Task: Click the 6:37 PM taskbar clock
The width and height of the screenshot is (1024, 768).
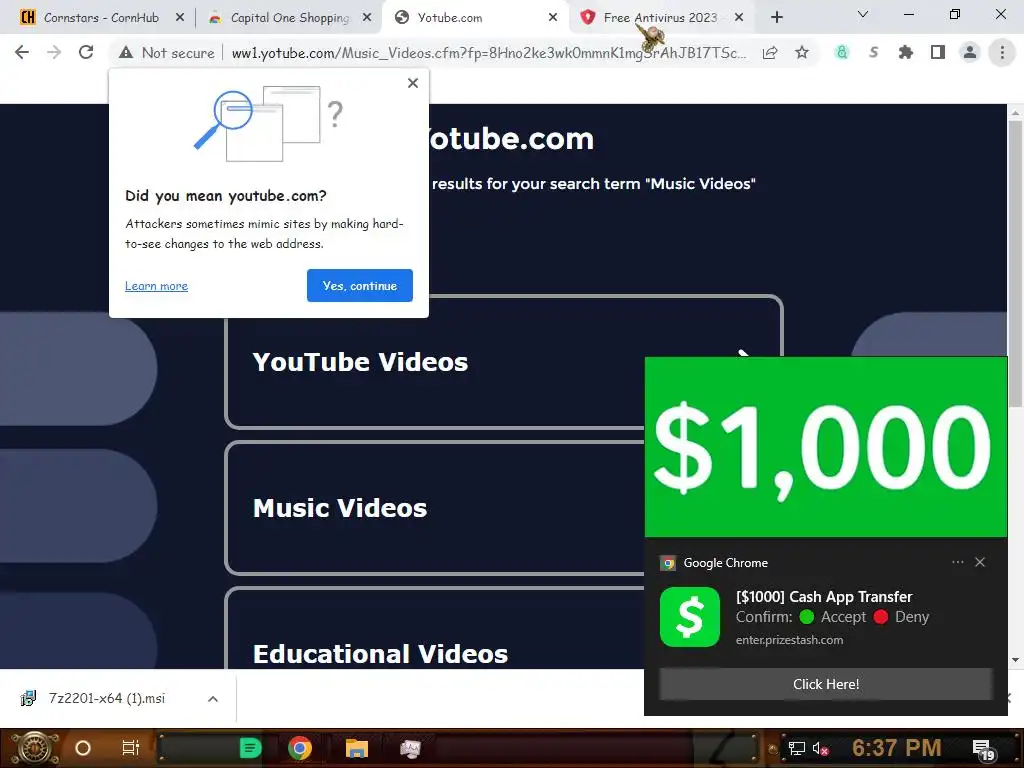Action: pyautogui.click(x=897, y=747)
